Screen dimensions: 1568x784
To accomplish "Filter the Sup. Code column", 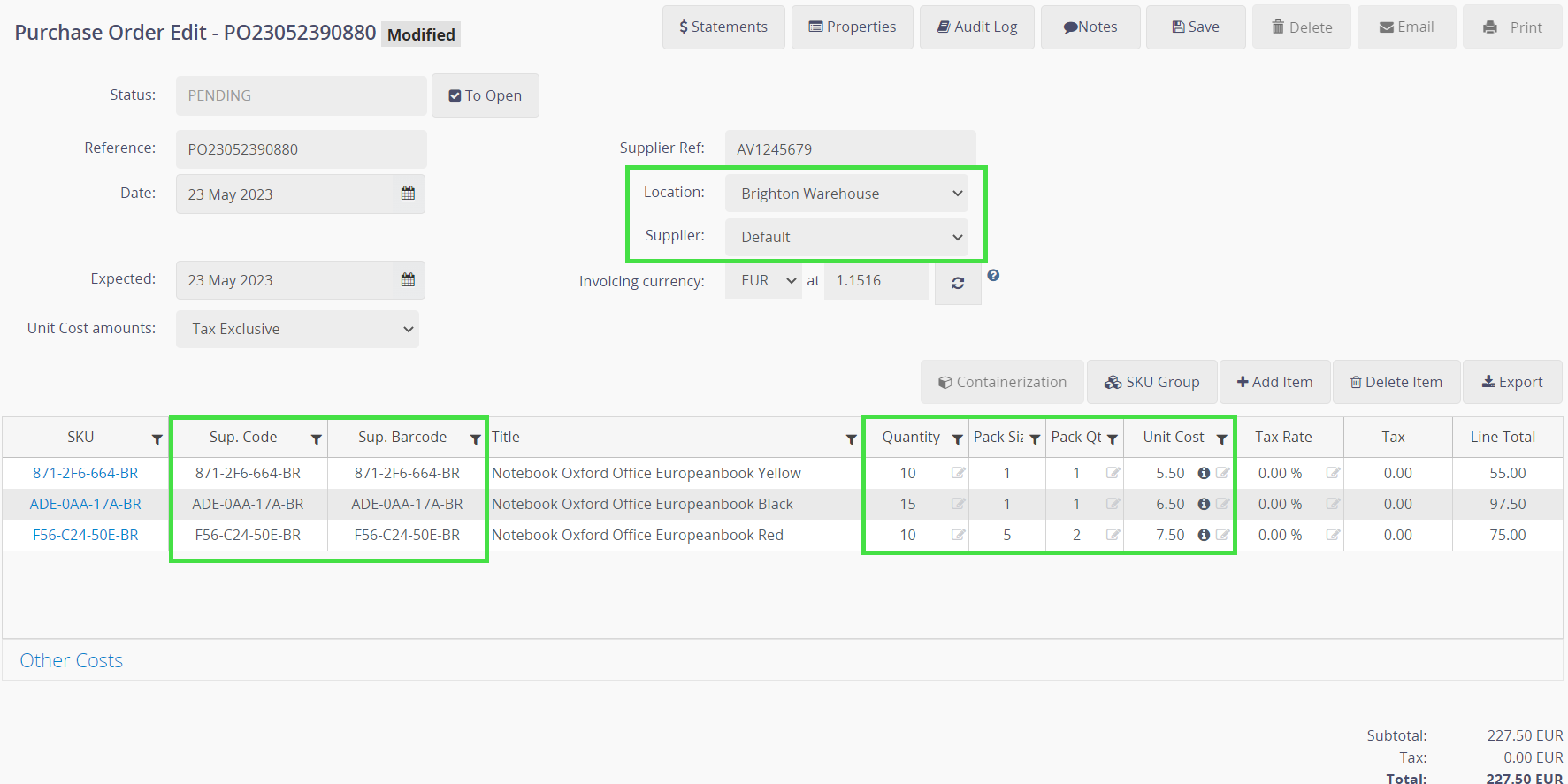I will click(x=316, y=439).
